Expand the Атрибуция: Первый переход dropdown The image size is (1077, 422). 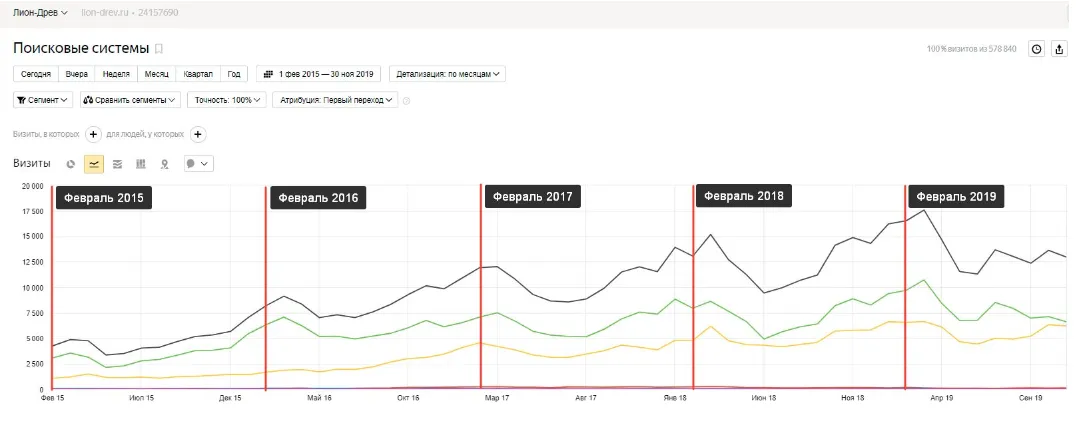tap(335, 100)
